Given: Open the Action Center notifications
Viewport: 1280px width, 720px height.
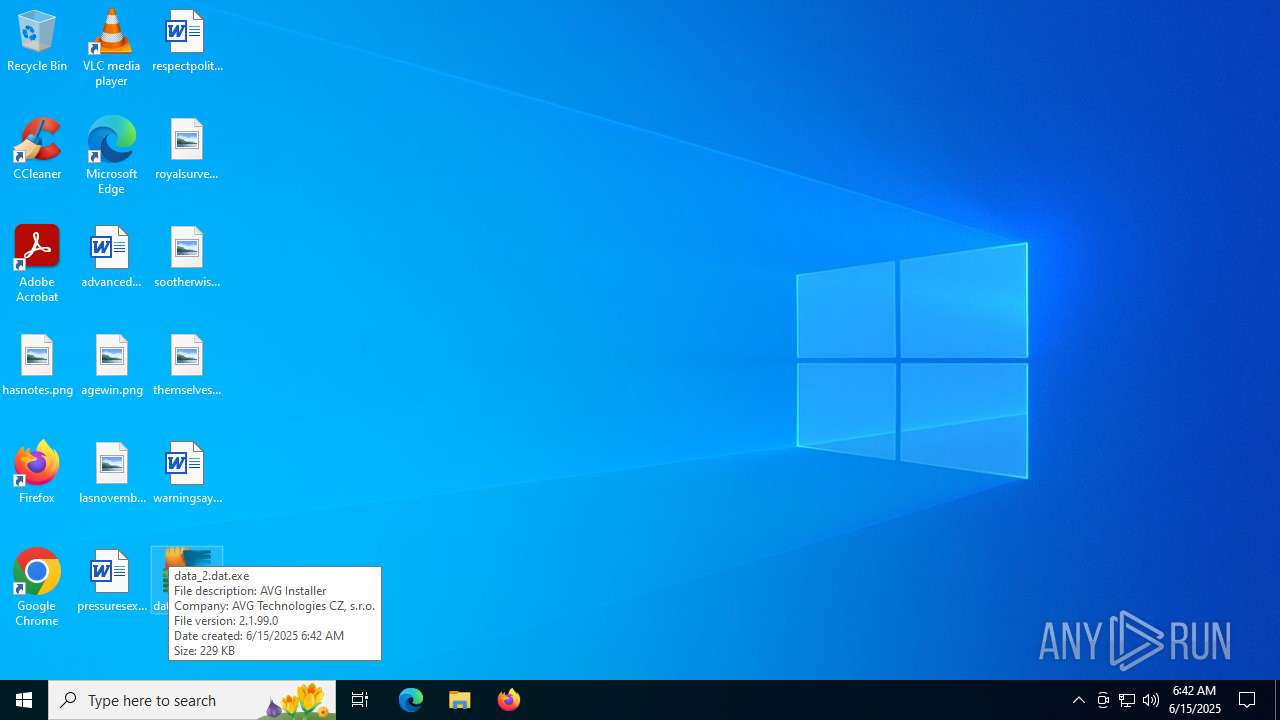Looking at the screenshot, I should click(x=1248, y=700).
